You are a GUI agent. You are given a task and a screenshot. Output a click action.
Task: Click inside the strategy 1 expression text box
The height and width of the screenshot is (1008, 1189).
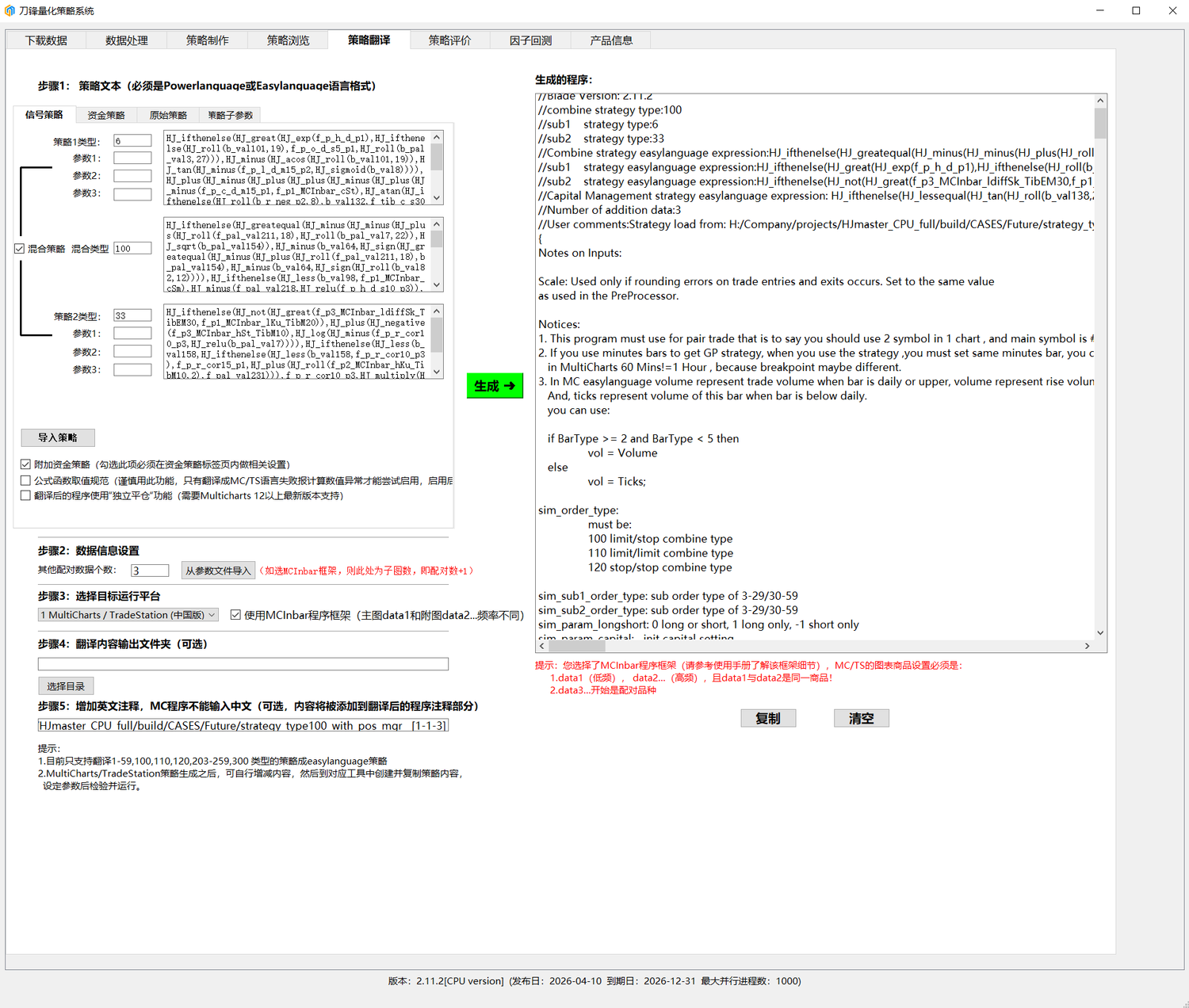tap(296, 169)
